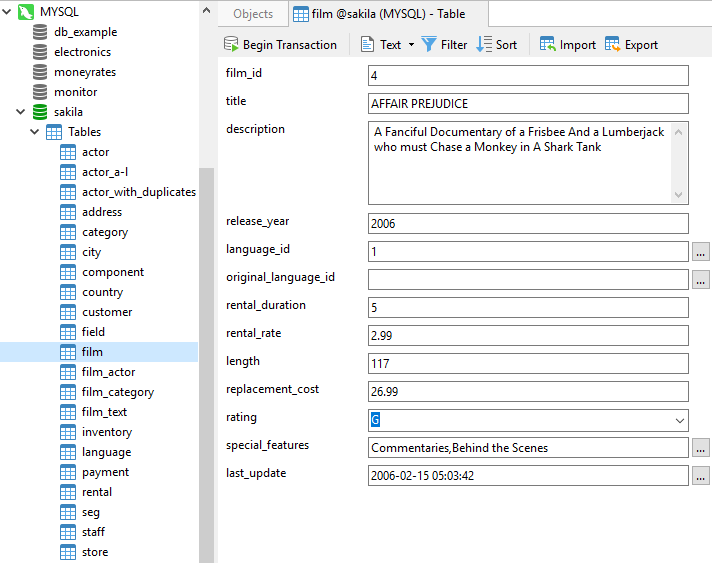712x563 pixels.
Task: Click the Text toolbar button
Action: tap(381, 44)
